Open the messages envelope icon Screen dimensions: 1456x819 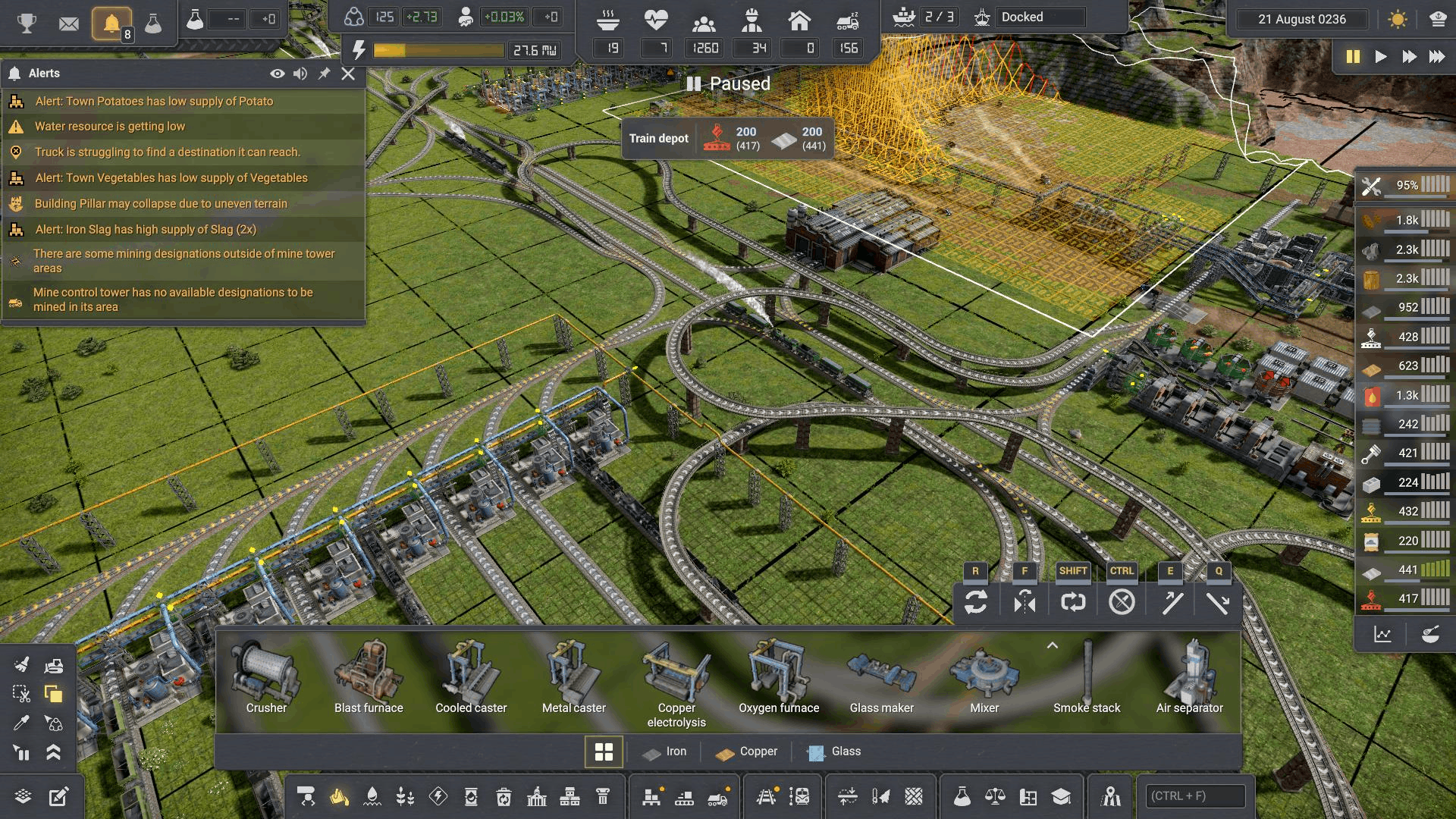68,24
